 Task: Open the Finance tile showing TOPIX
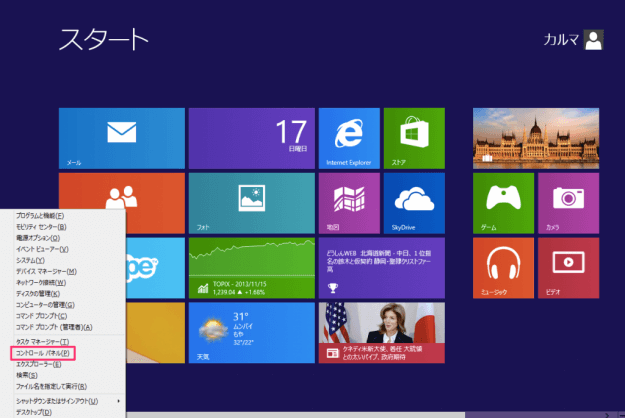pyautogui.click(x=252, y=268)
